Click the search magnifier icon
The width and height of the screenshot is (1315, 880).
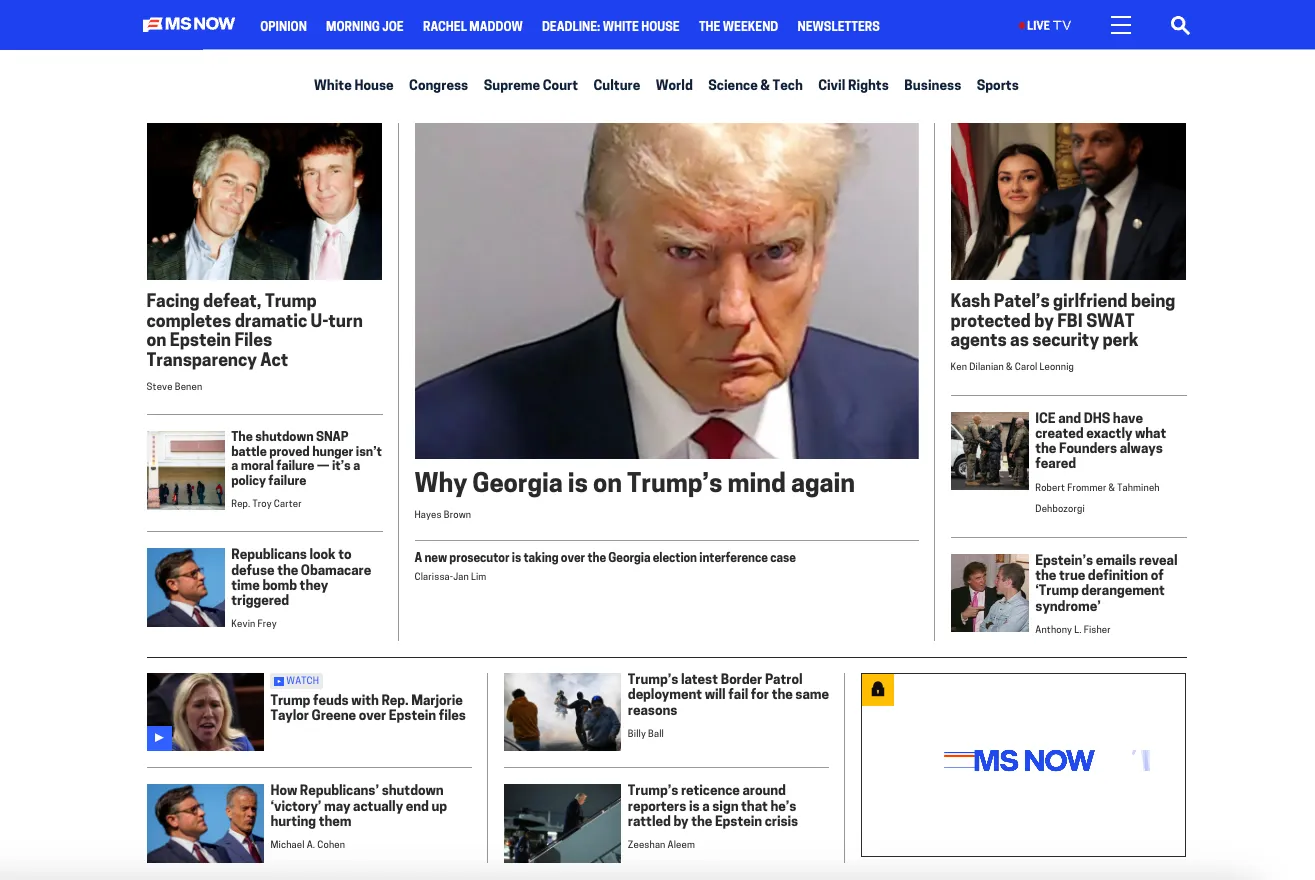click(x=1180, y=25)
